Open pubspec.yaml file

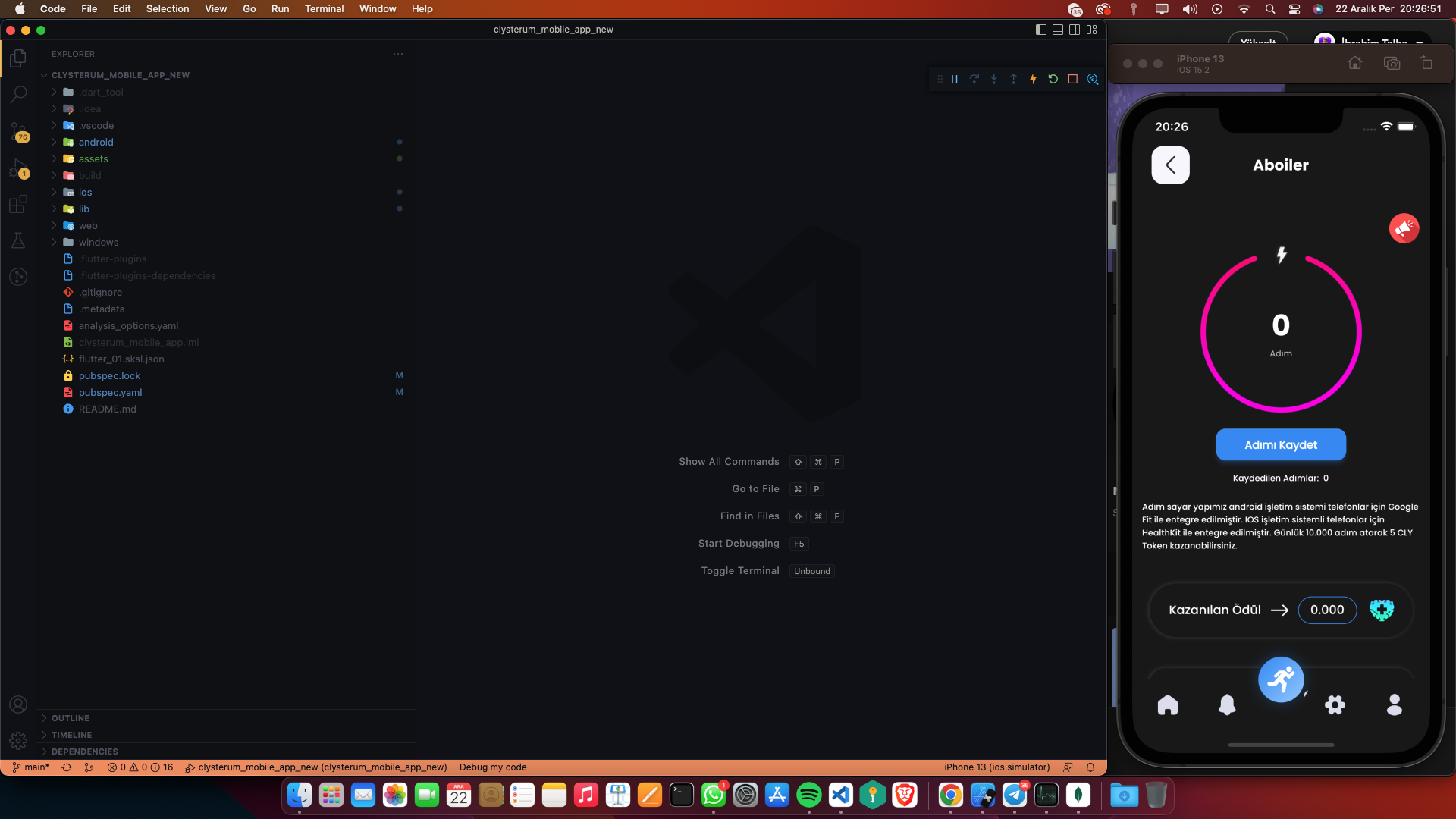pyautogui.click(x=110, y=392)
